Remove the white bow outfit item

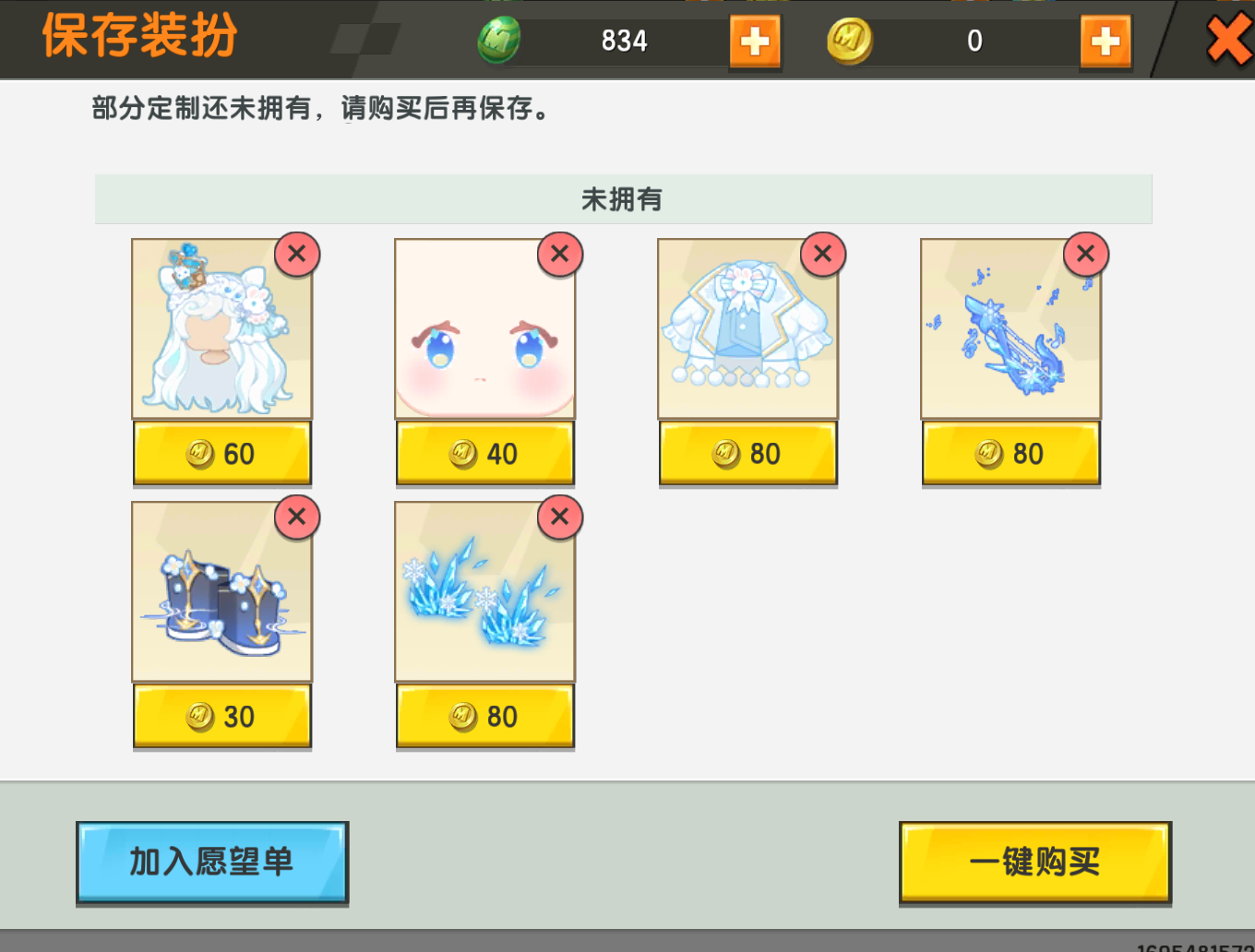[823, 255]
